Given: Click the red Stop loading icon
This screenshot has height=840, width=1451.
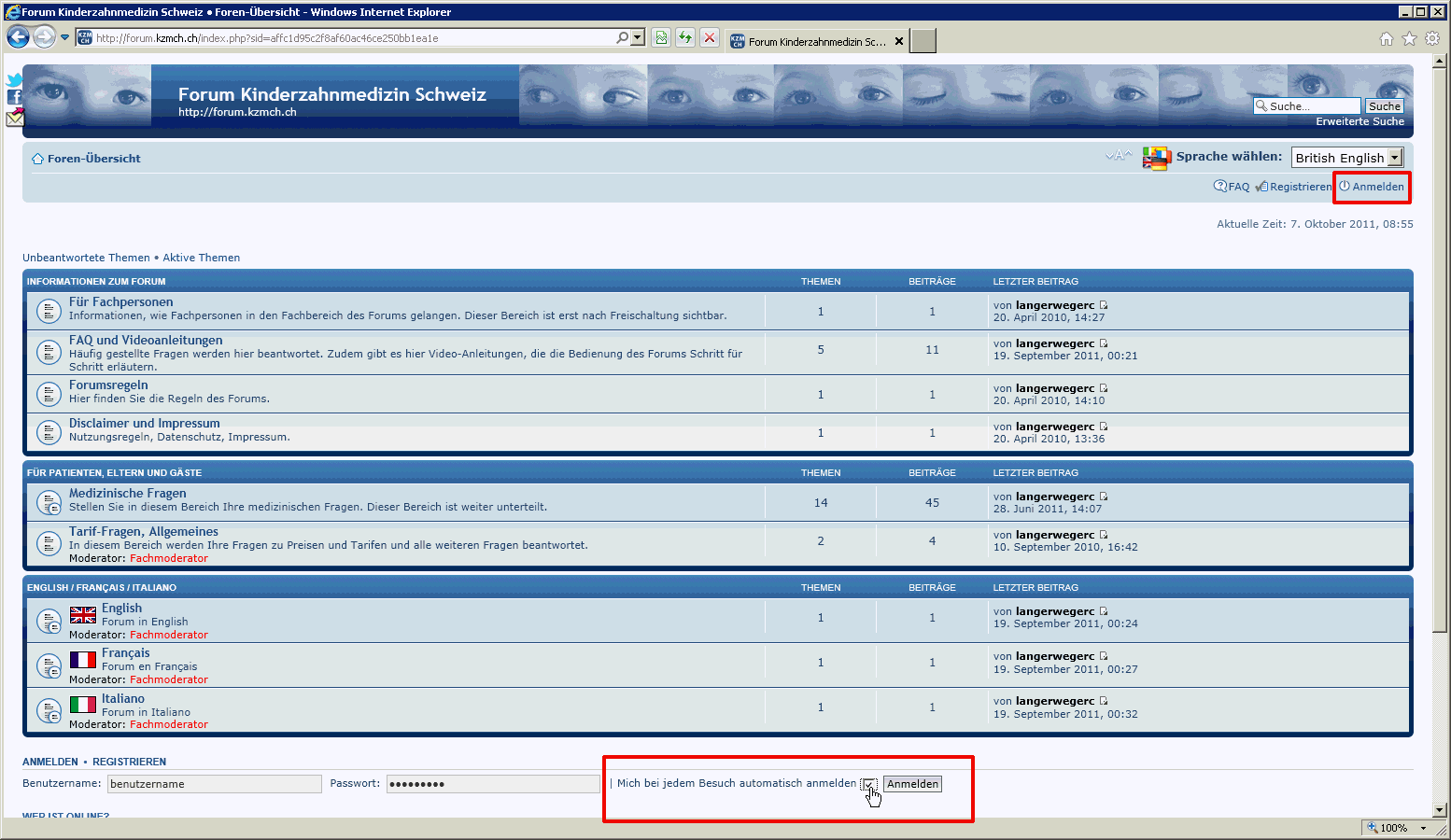Looking at the screenshot, I should (x=710, y=38).
